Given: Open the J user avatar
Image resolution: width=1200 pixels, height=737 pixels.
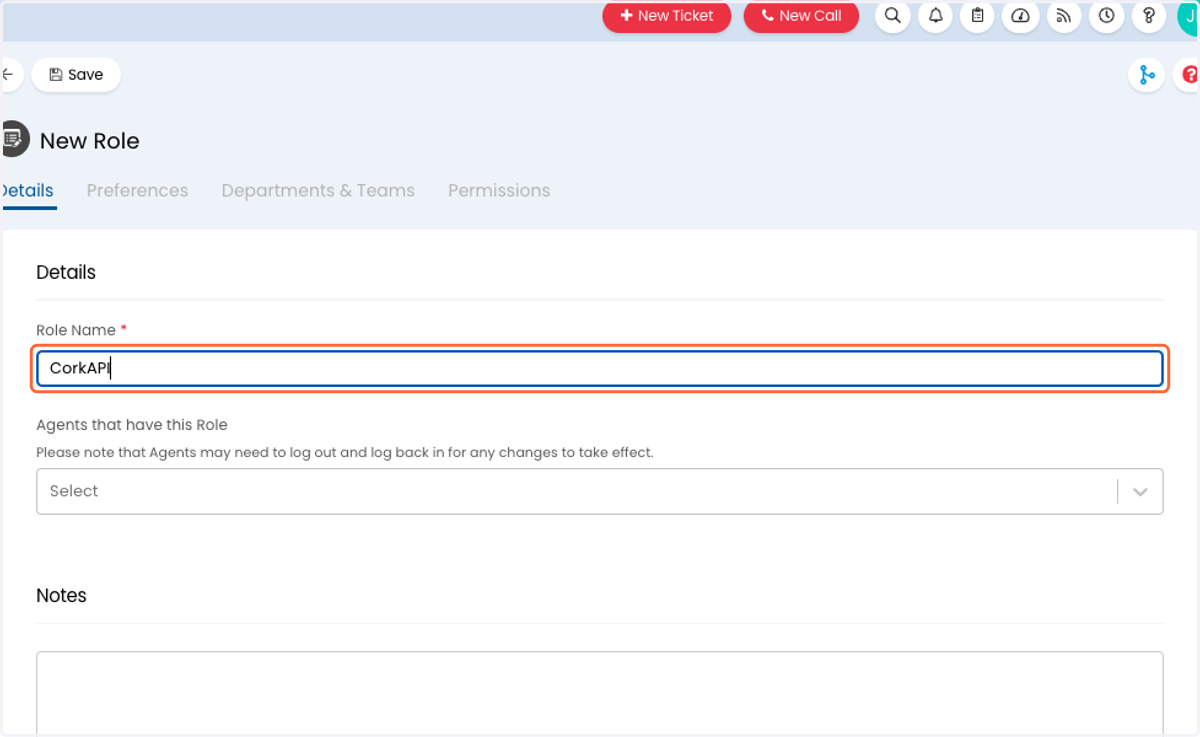Looking at the screenshot, I should click(1188, 16).
